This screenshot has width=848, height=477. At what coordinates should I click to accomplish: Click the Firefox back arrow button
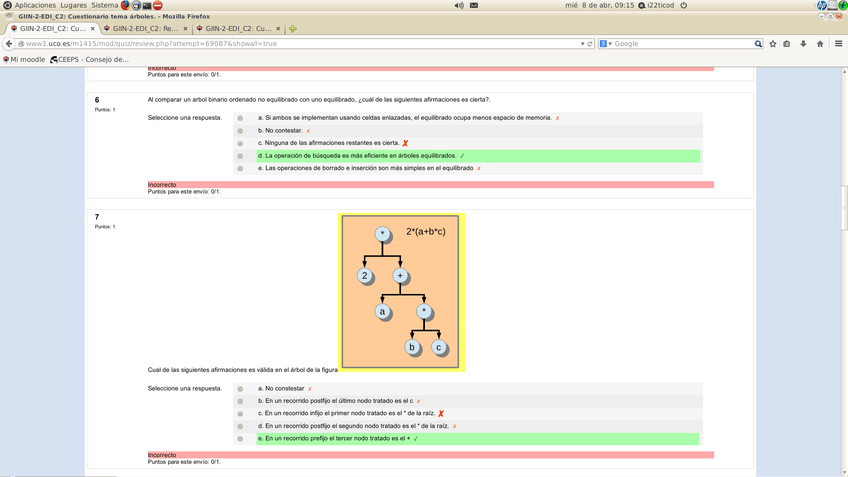tap(9, 44)
